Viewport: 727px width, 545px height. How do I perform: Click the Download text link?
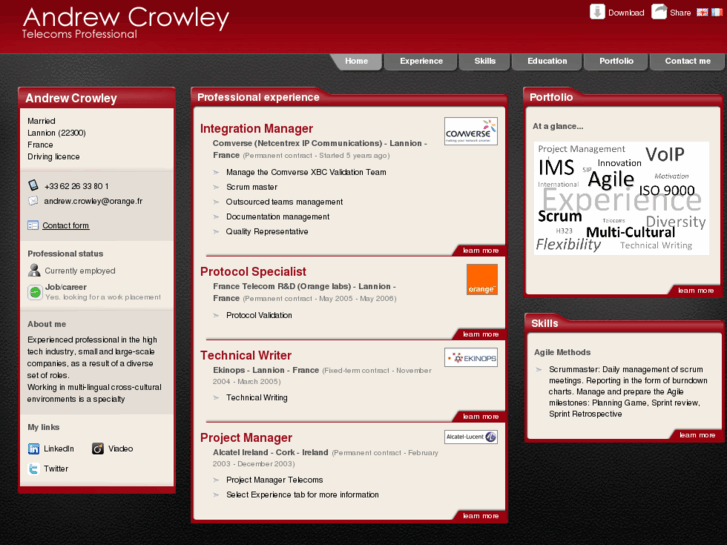click(626, 13)
